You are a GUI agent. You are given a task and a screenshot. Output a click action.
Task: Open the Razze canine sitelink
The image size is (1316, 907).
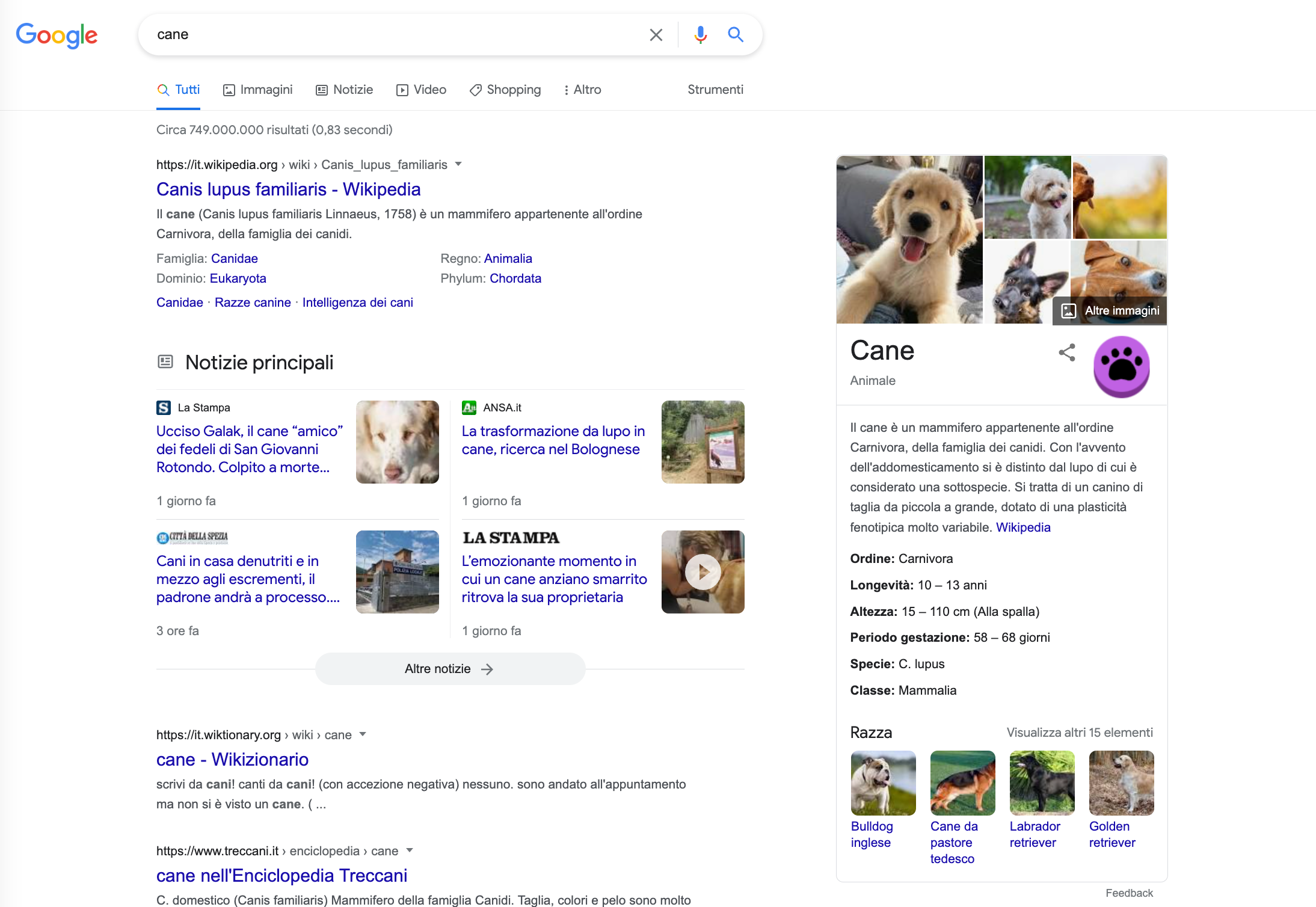pos(253,303)
